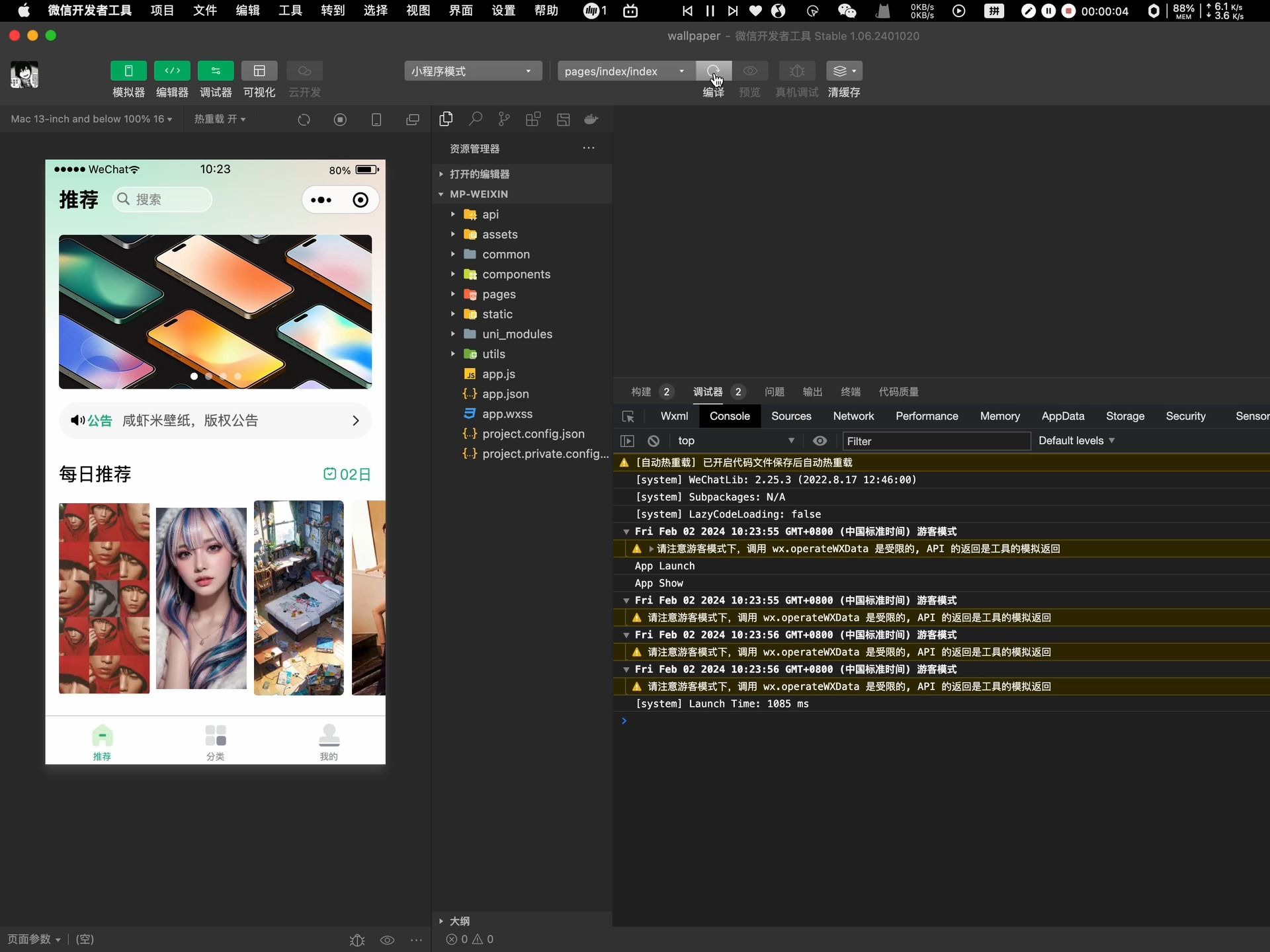The image size is (1270, 952).
Task: Open the Wxml devtools tab
Action: (674, 416)
